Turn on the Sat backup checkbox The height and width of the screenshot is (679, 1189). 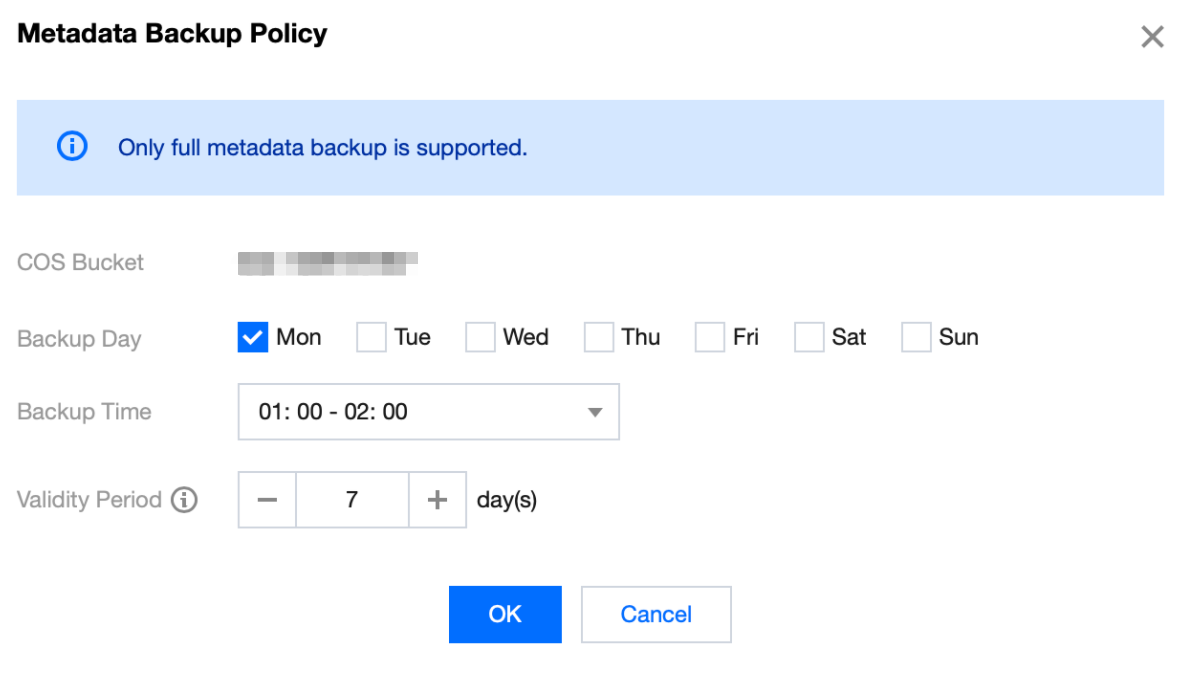808,338
